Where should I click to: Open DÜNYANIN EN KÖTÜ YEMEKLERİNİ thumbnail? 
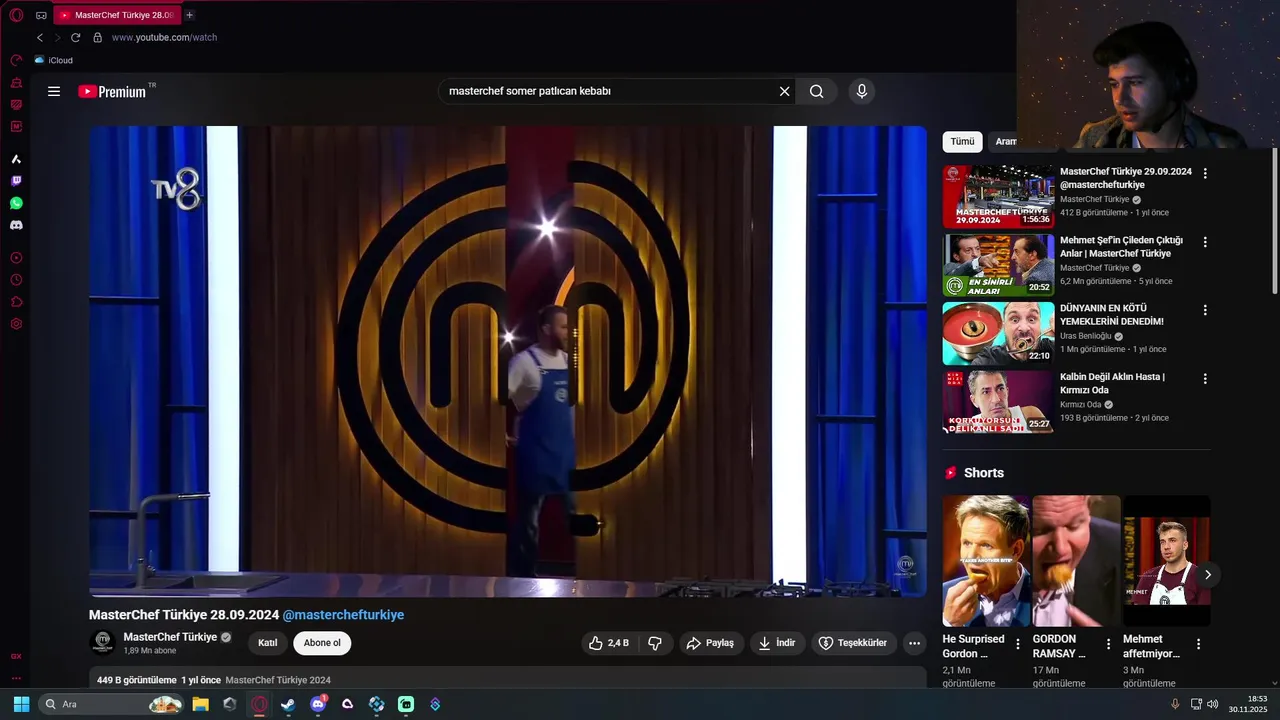[x=998, y=334]
